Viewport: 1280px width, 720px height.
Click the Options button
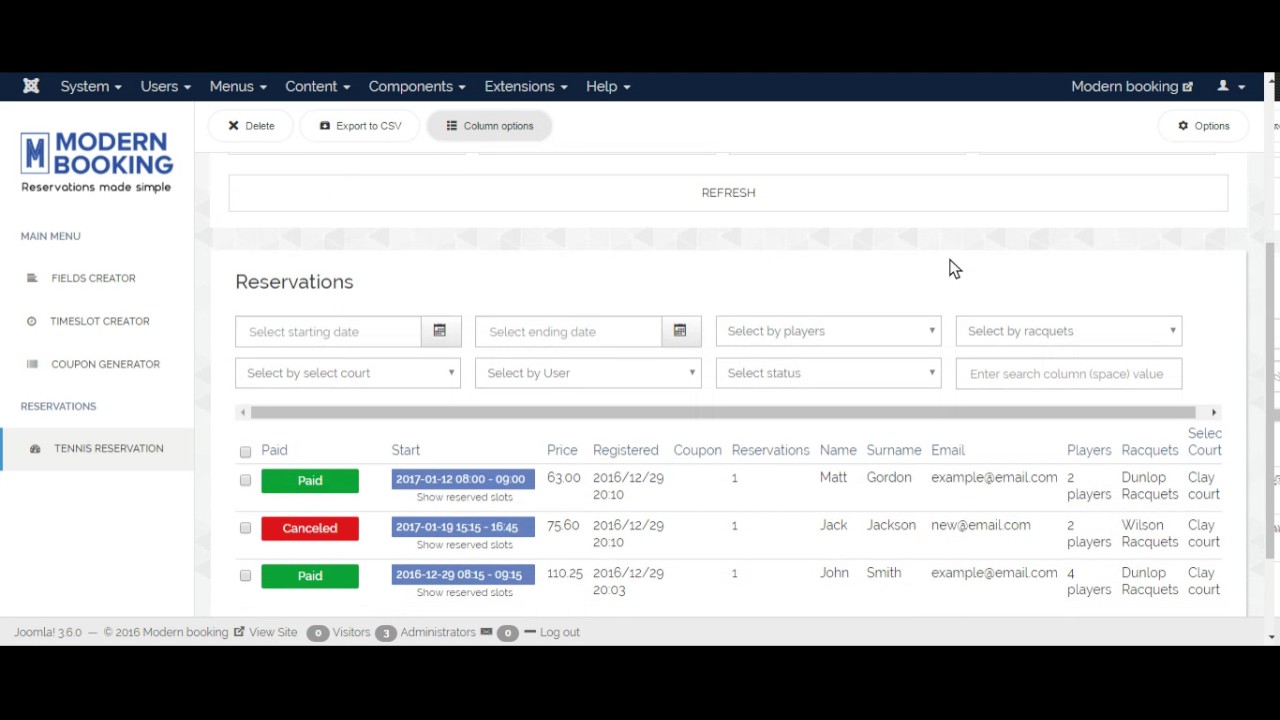click(1203, 126)
